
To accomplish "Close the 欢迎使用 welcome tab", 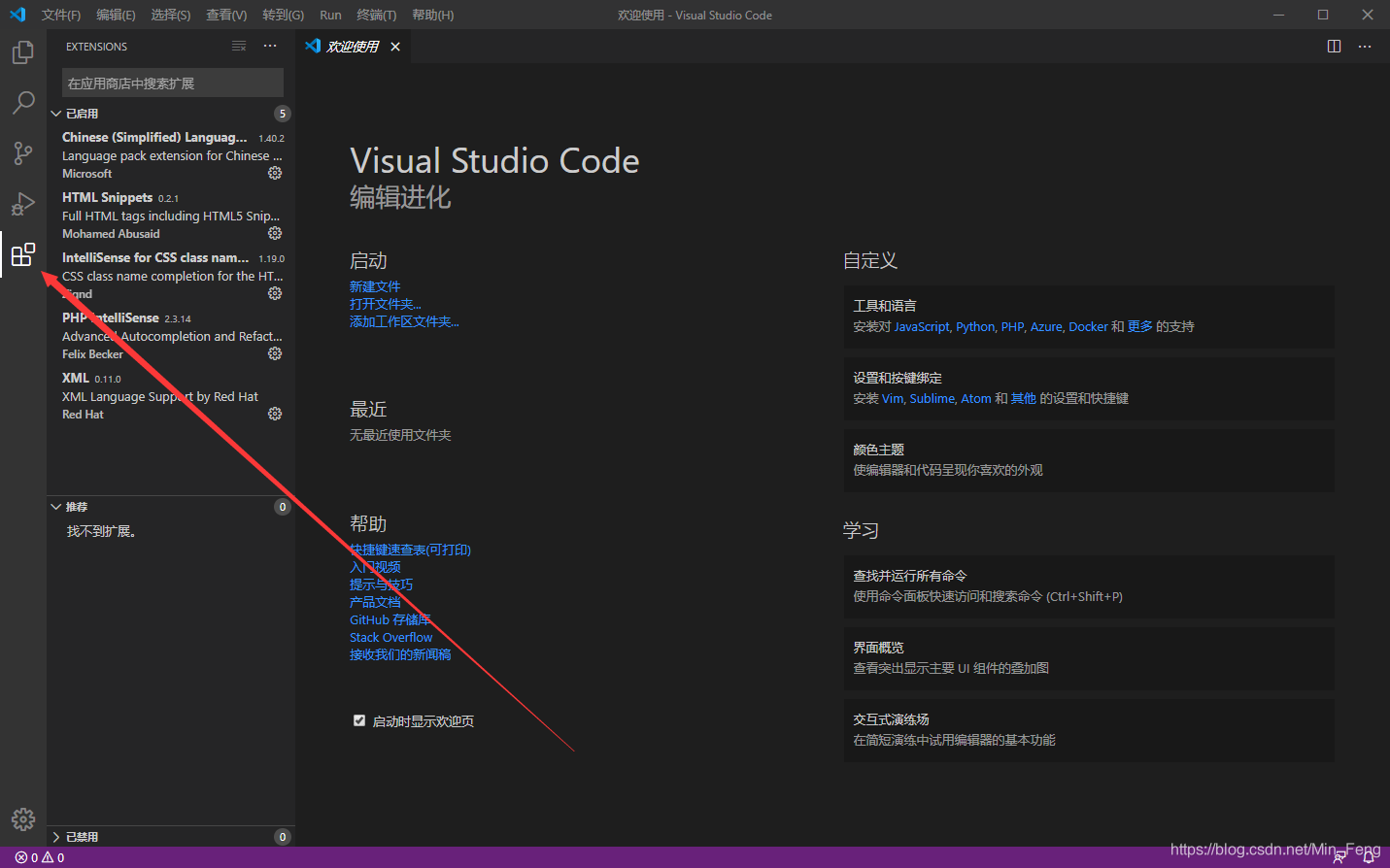I will (395, 47).
